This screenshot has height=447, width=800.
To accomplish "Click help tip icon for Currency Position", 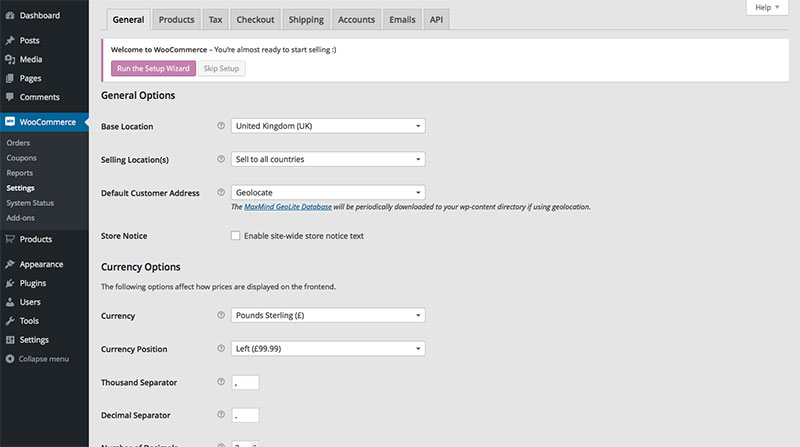I will 221,348.
